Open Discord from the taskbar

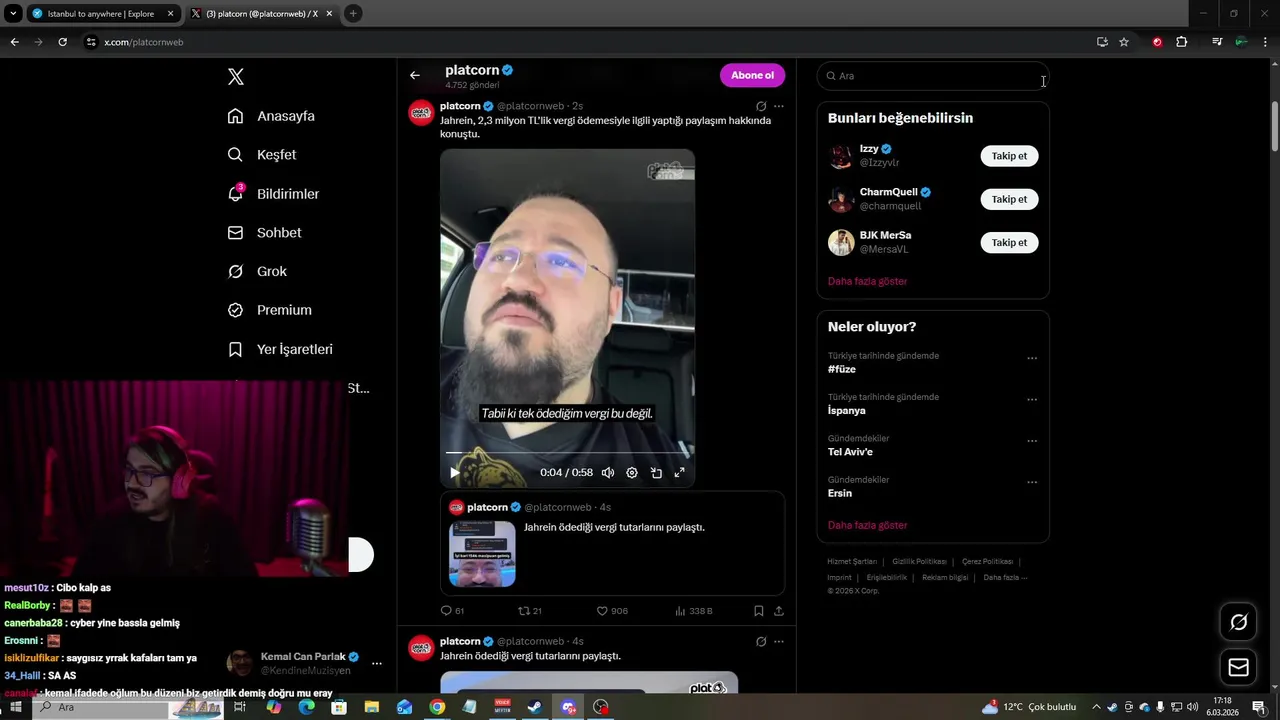pos(568,707)
